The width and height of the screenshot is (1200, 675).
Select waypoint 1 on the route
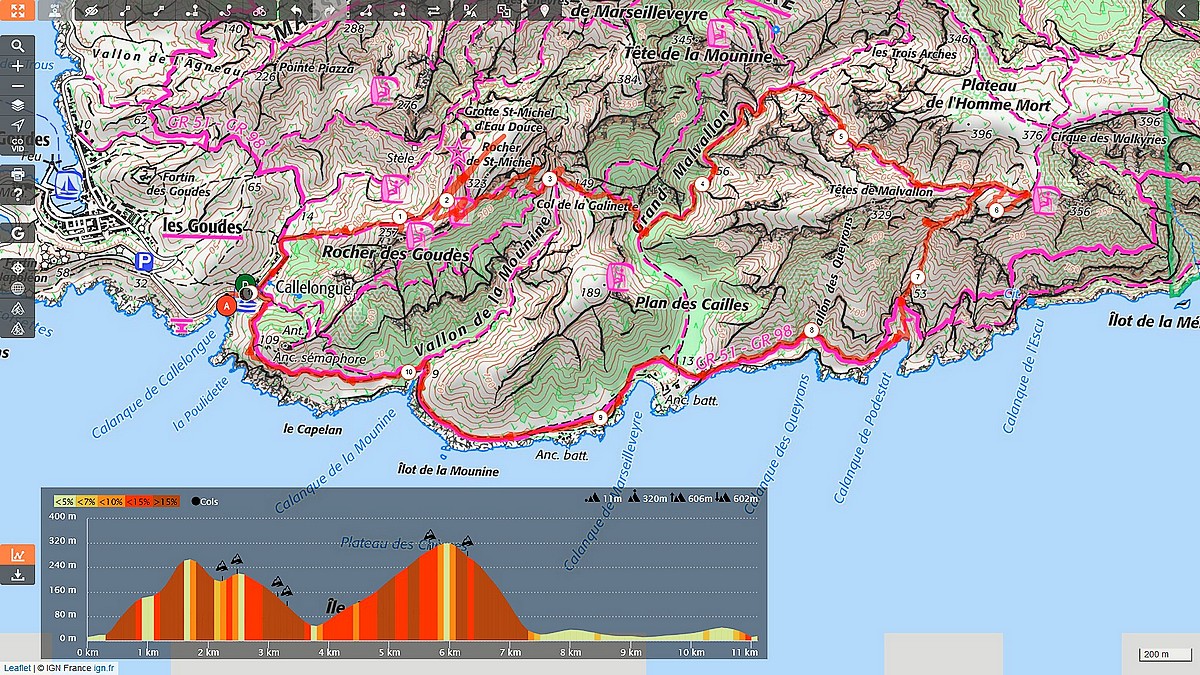tap(399, 216)
